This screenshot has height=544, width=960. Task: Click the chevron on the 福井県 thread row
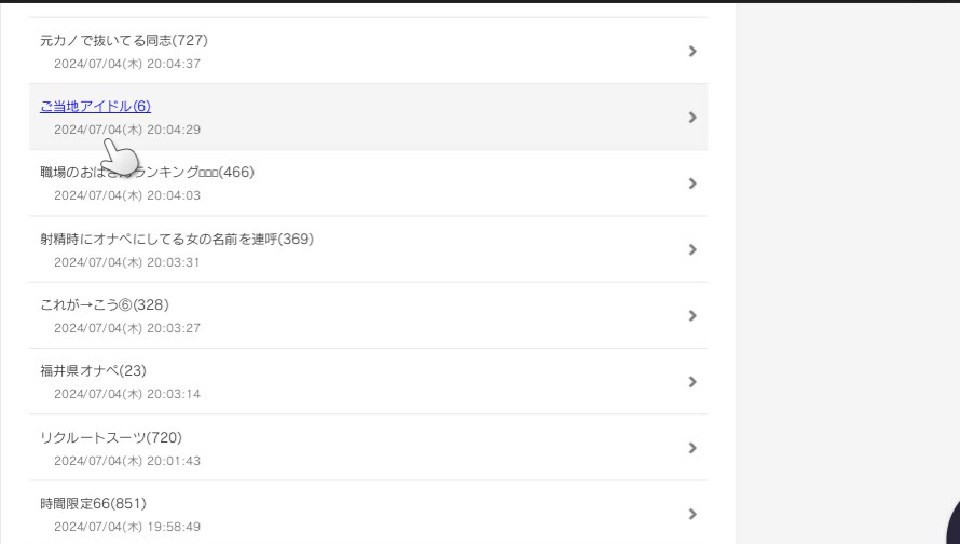point(692,382)
